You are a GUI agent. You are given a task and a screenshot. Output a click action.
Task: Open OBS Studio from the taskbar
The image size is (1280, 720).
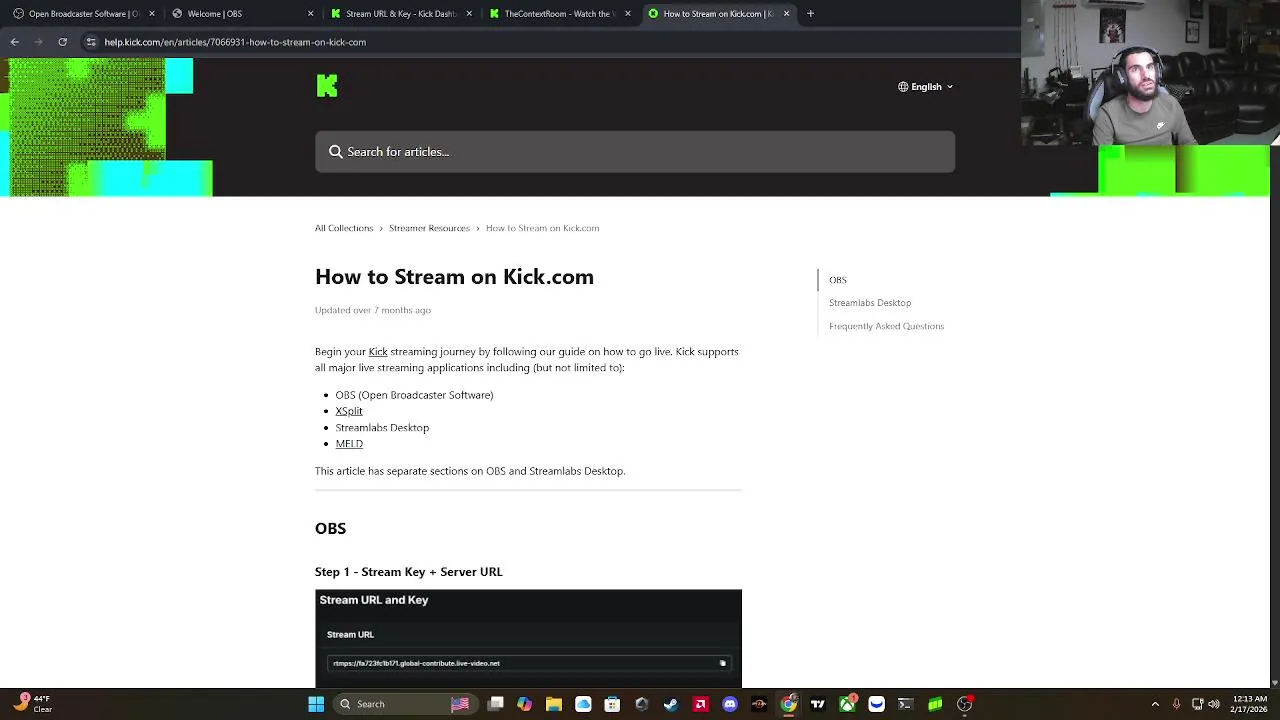pyautogui.click(x=964, y=704)
